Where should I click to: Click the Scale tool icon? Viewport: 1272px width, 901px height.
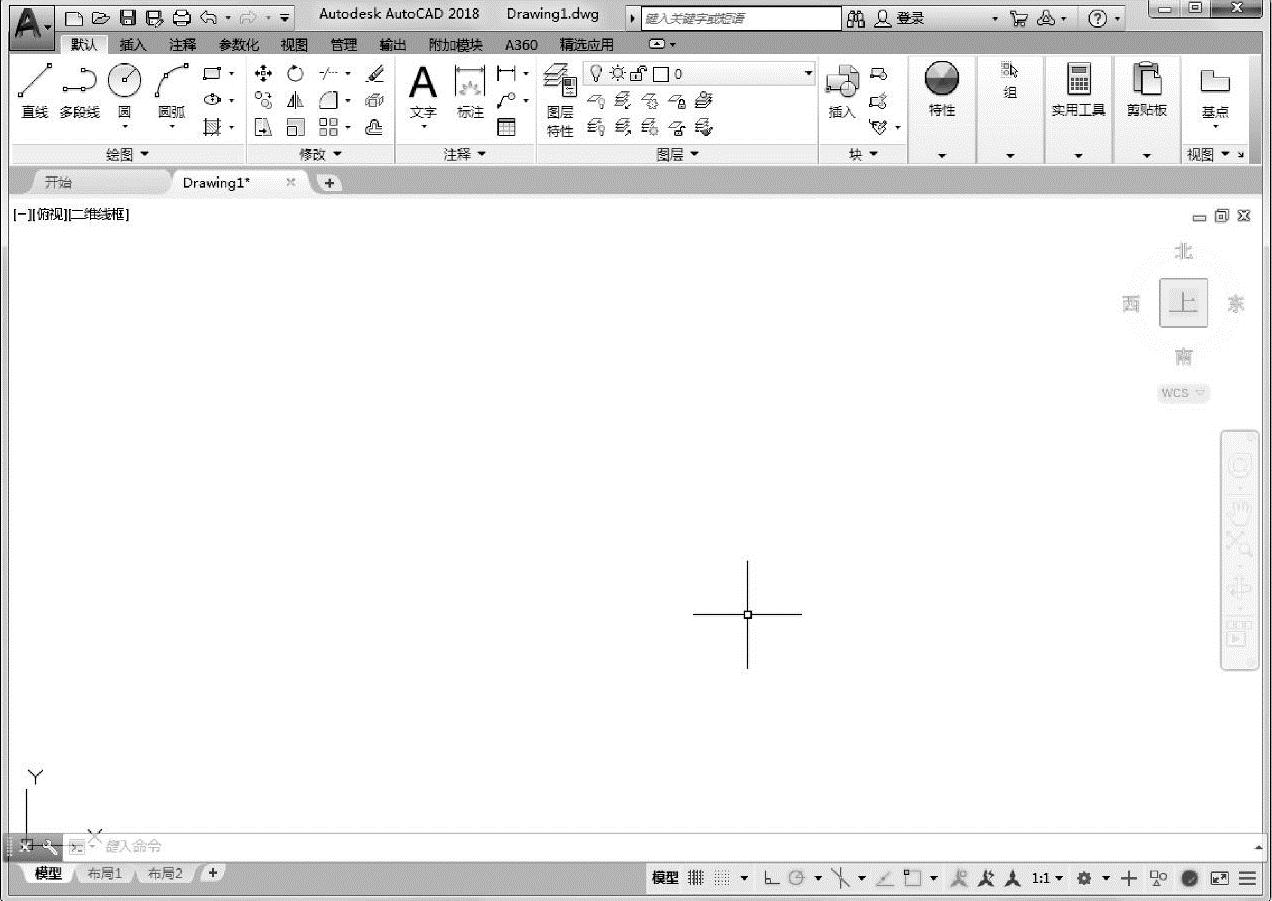click(x=295, y=127)
